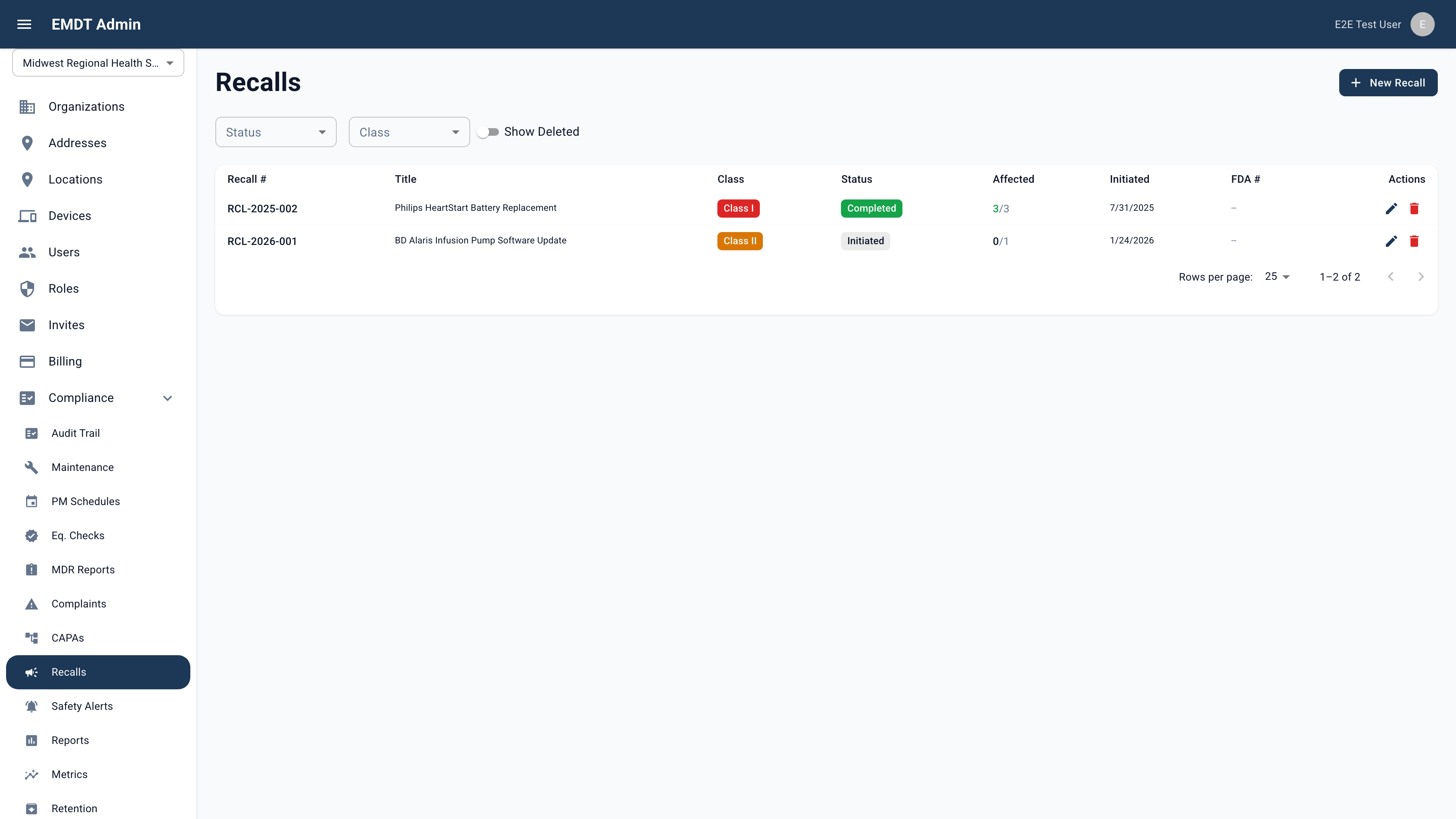Edit recall RCL-2026-001 with pencil icon
This screenshot has height=819, width=1456.
[x=1391, y=242]
